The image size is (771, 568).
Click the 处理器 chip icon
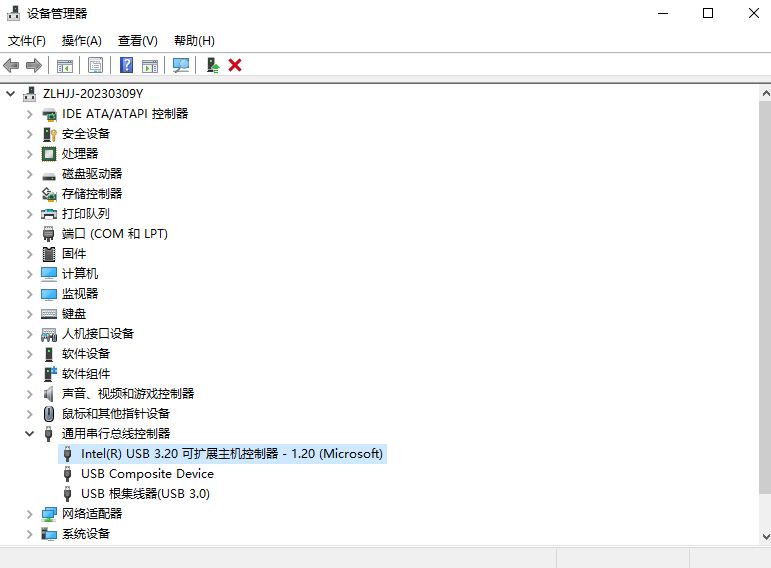pyautogui.click(x=49, y=154)
